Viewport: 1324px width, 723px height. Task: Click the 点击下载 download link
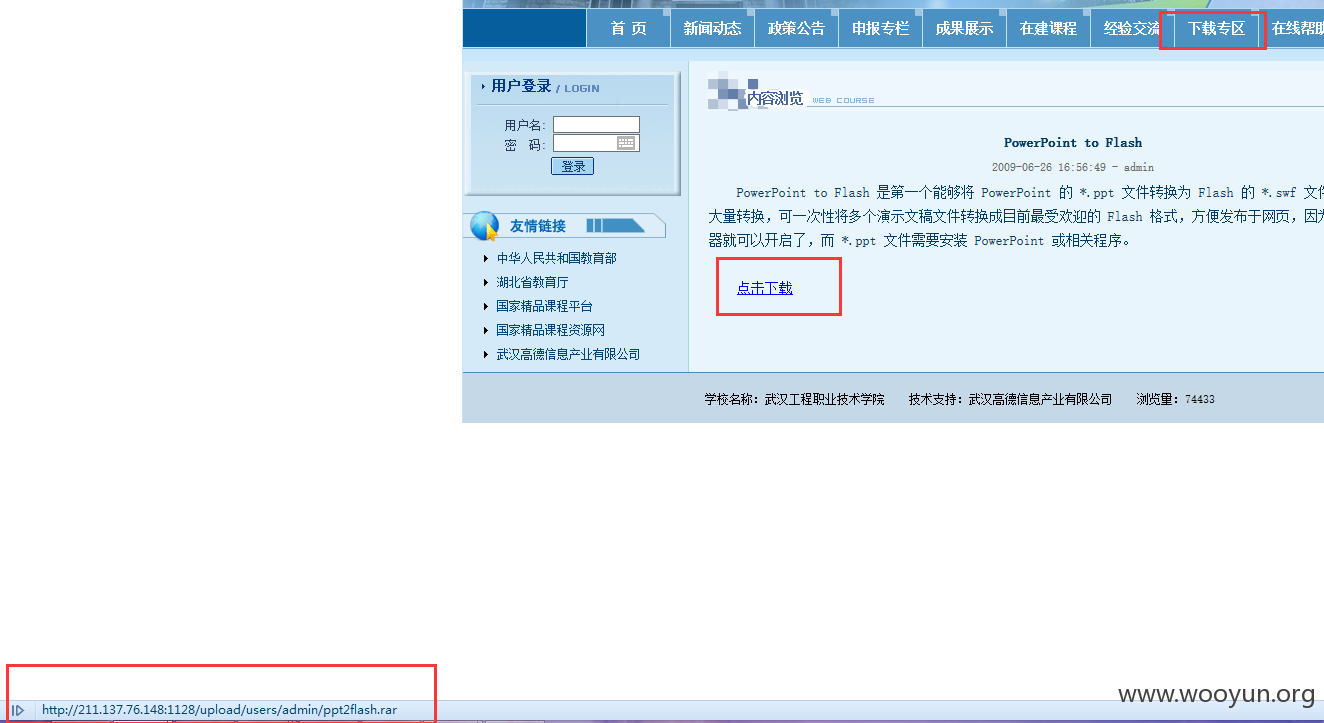click(x=764, y=288)
